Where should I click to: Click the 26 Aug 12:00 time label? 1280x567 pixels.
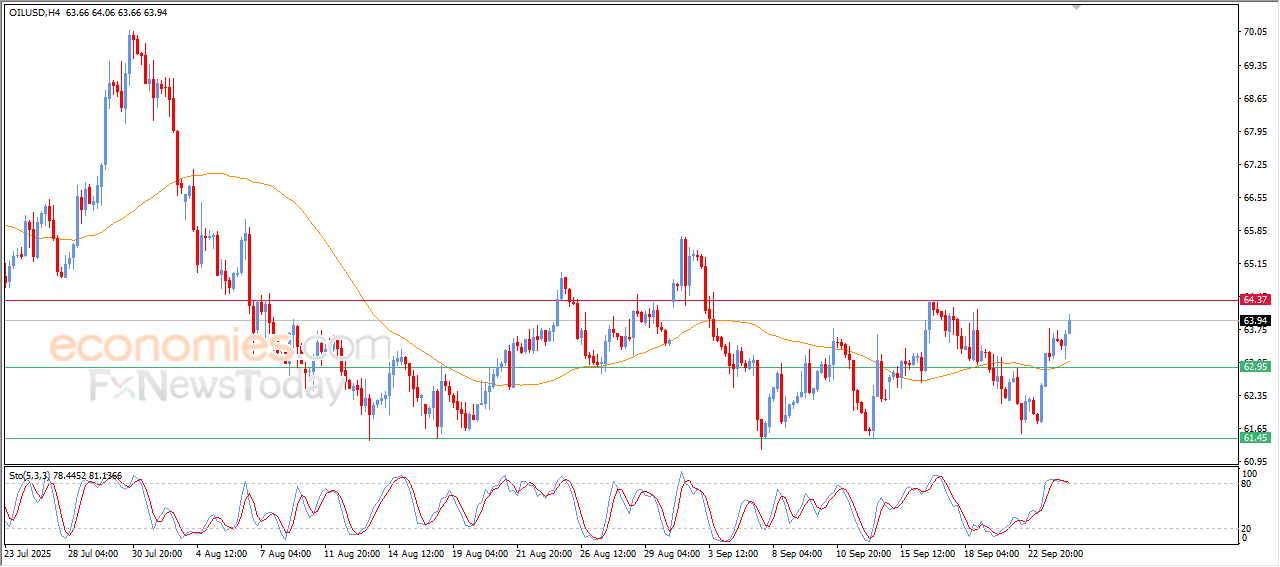(607, 553)
